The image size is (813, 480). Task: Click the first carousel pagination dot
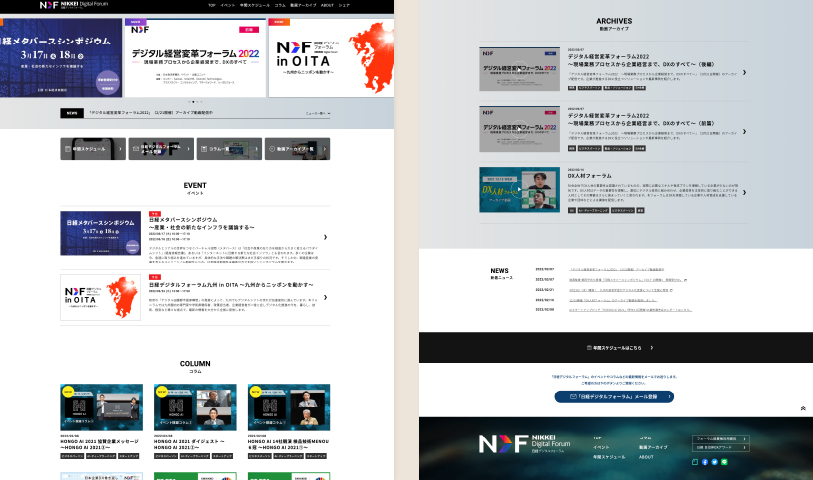tap(189, 102)
